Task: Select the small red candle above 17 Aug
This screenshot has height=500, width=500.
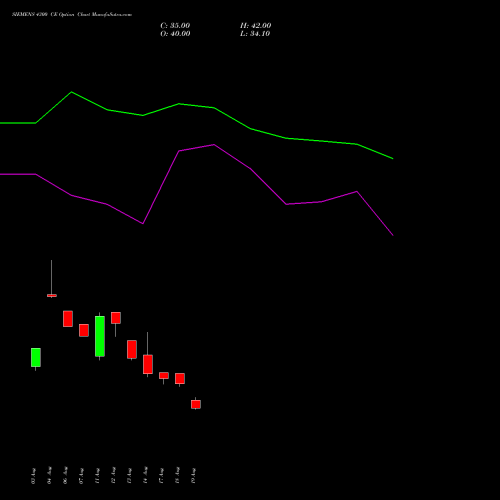Action: [x=164, y=376]
